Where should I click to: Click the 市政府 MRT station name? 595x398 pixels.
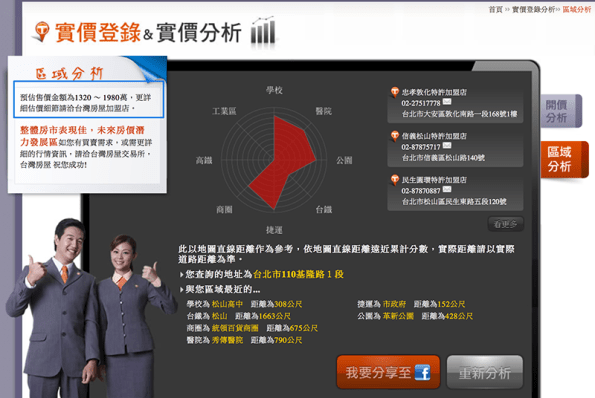[x=394, y=304]
